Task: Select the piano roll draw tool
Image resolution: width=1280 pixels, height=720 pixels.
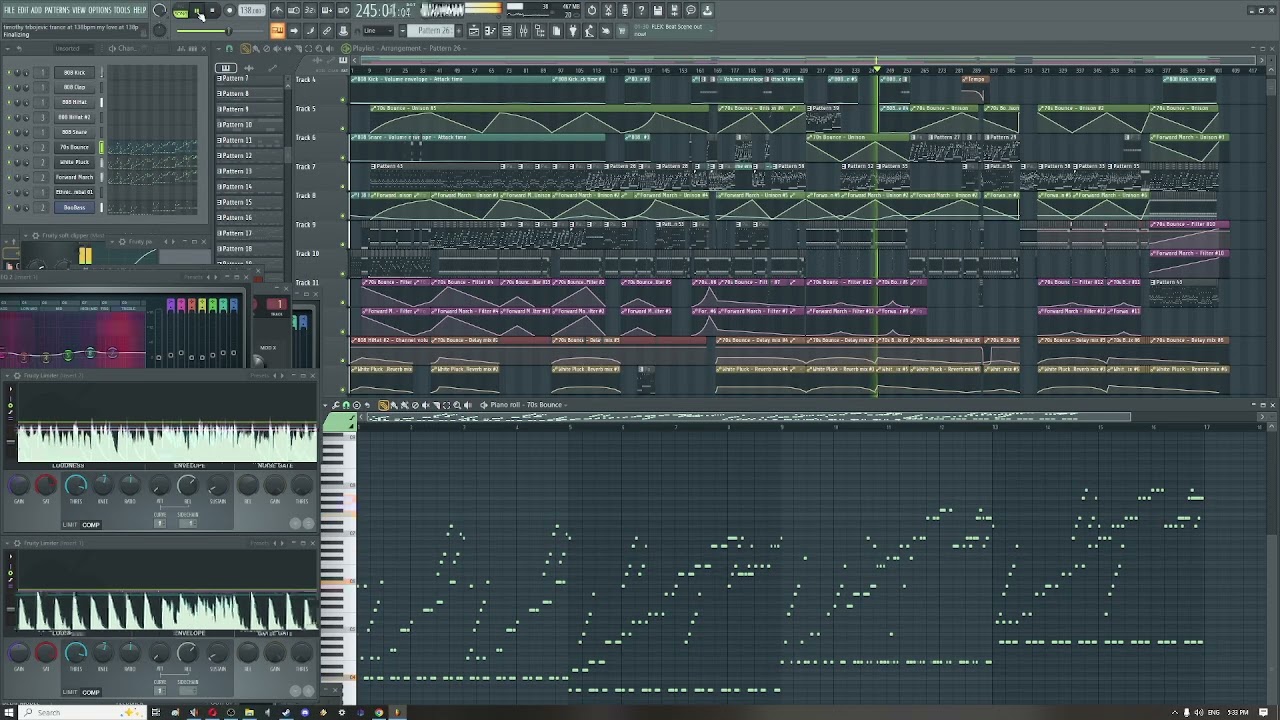Action: (383, 405)
